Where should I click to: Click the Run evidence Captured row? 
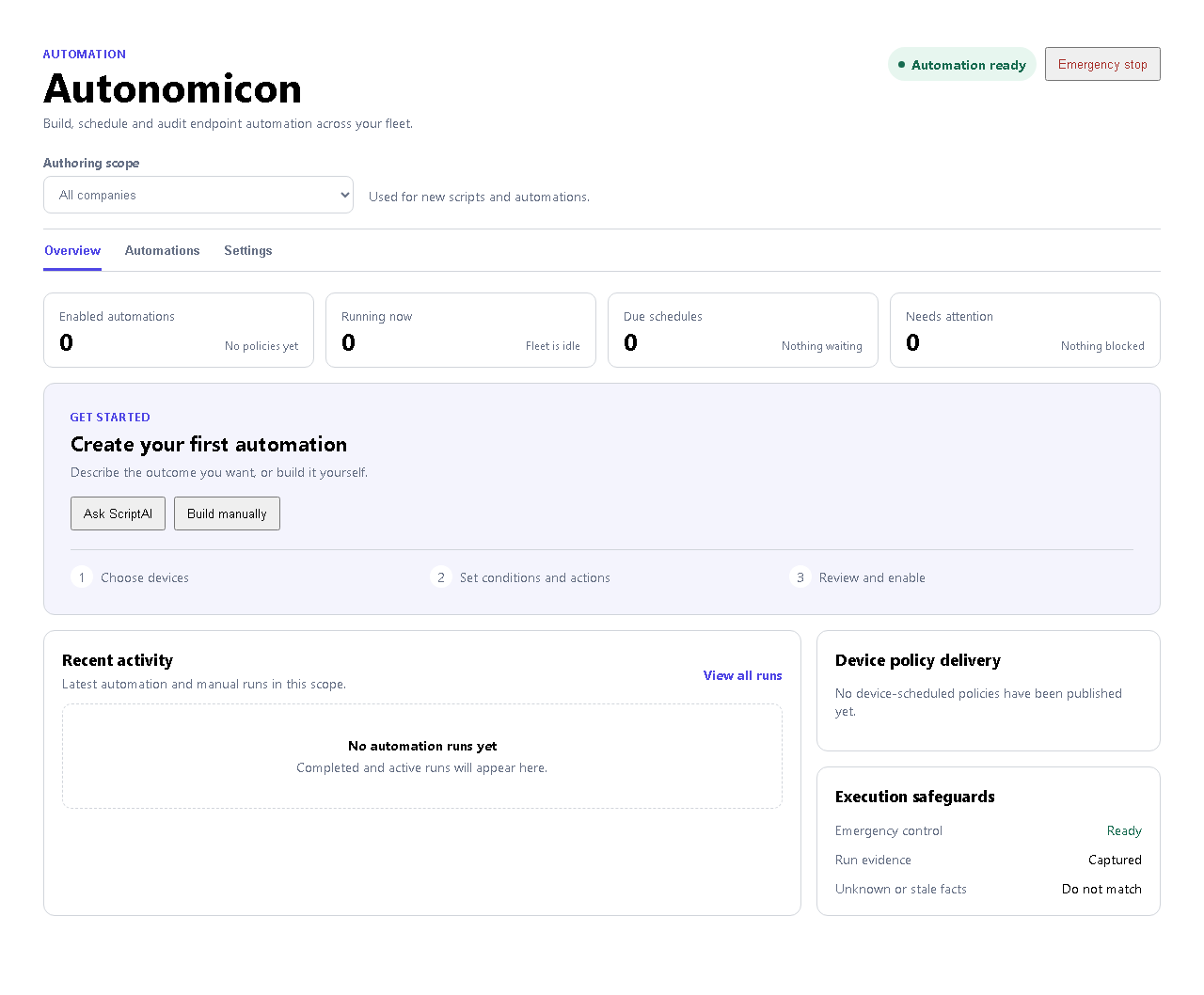click(x=989, y=860)
